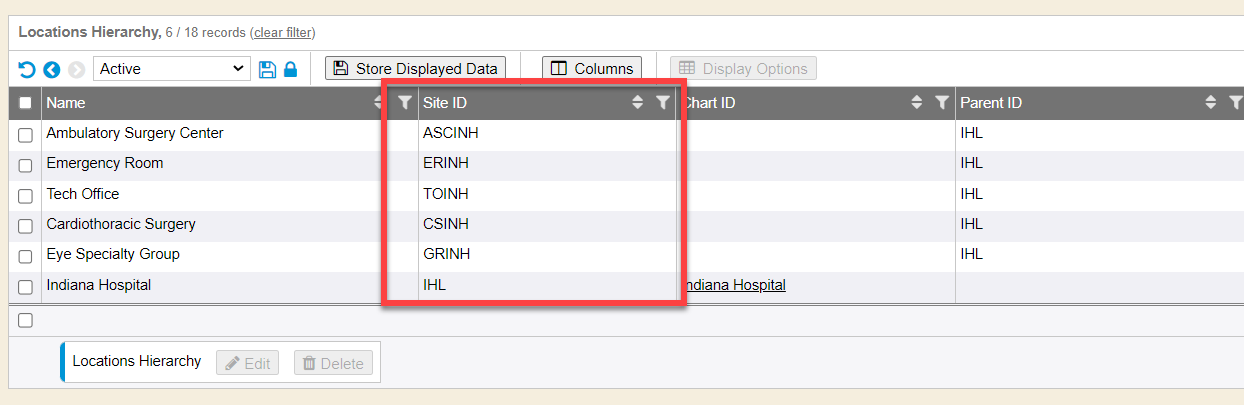Sort by the Parent ID column
The height and width of the screenshot is (405, 1244).
[1211, 102]
